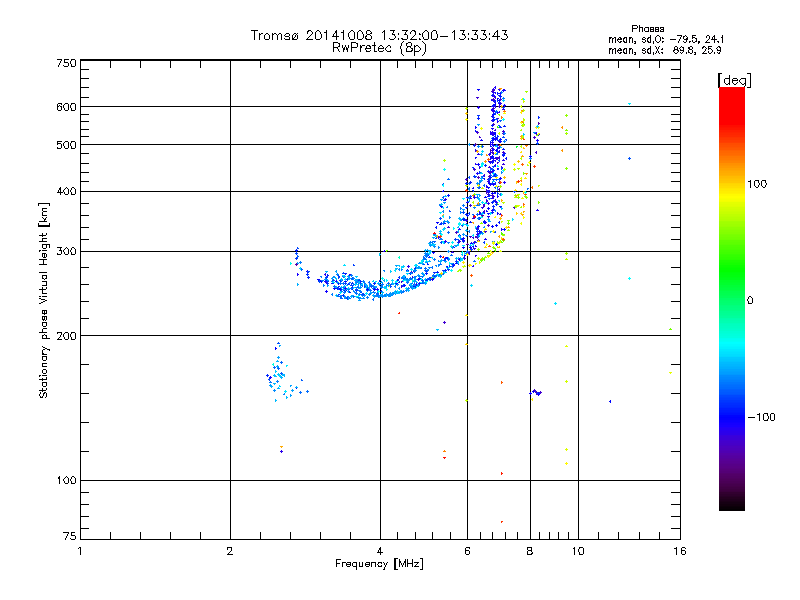The image size is (800, 600).
Task: Click the y-axis '750' tick label
Action: [66, 63]
